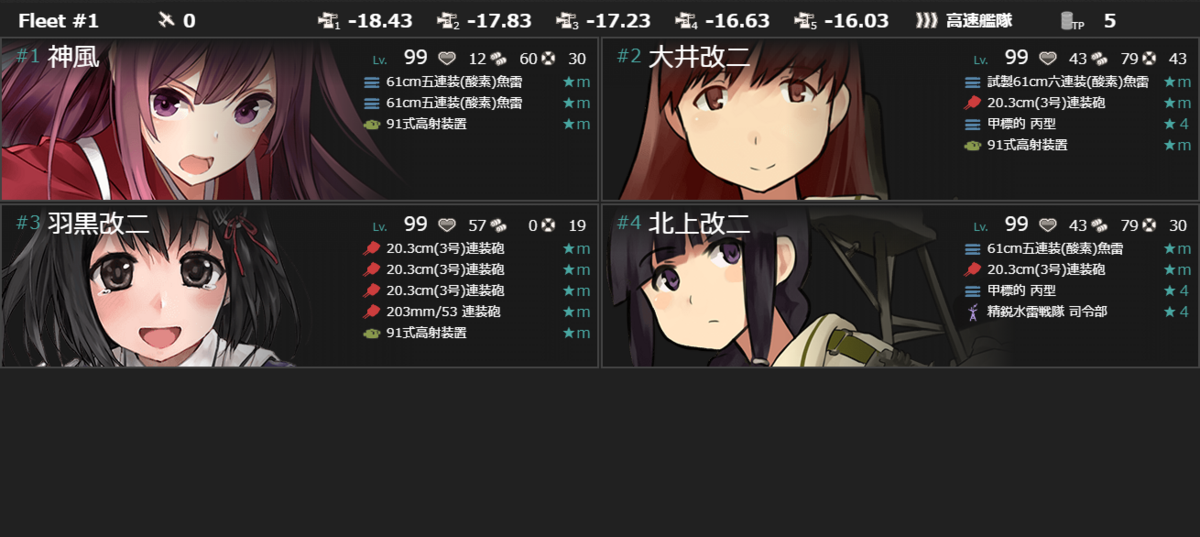Click the LoS formula 3 icon
Viewport: 1200px width, 537px height.
567,21
